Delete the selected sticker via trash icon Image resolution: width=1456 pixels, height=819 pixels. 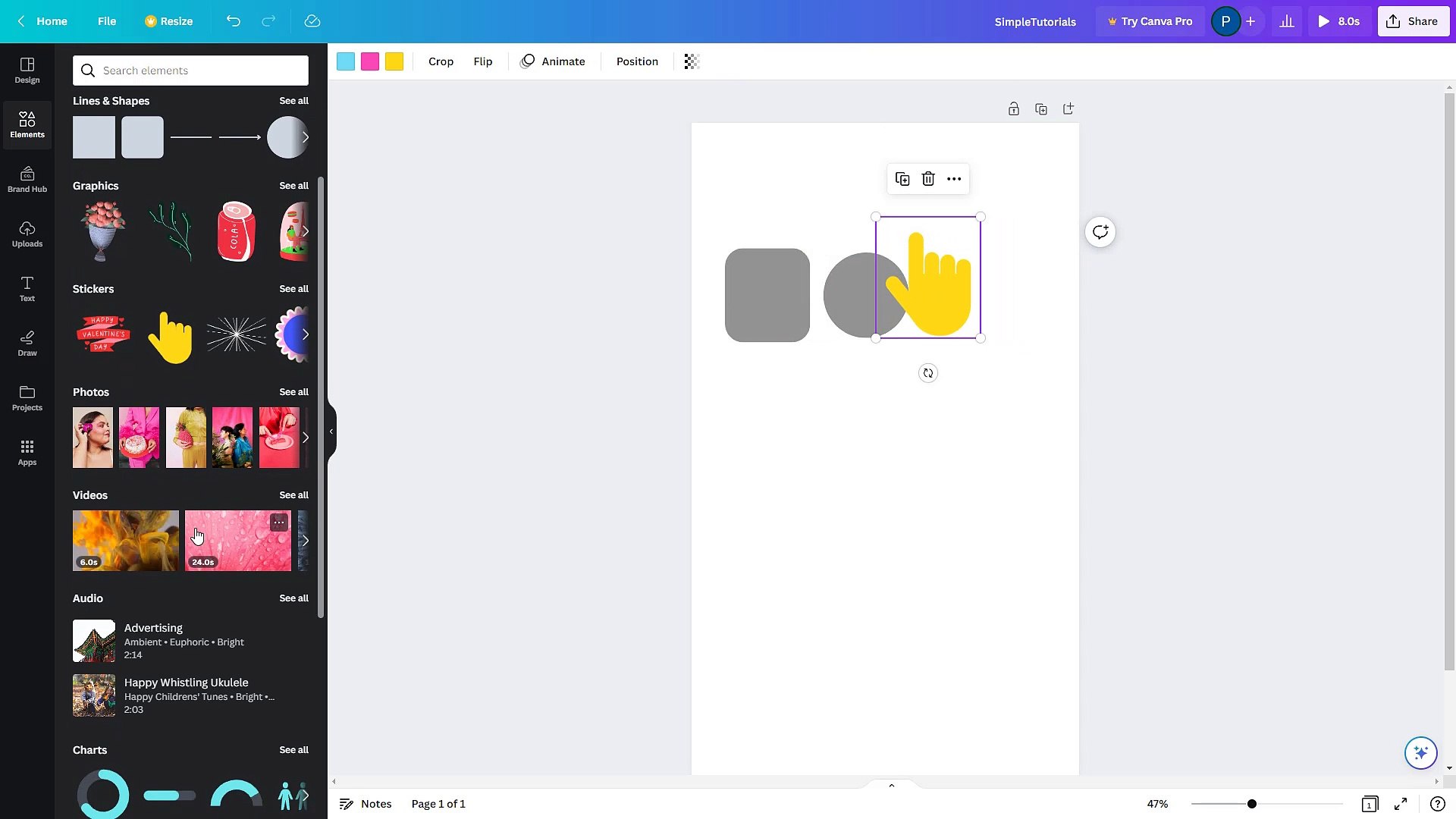928,179
